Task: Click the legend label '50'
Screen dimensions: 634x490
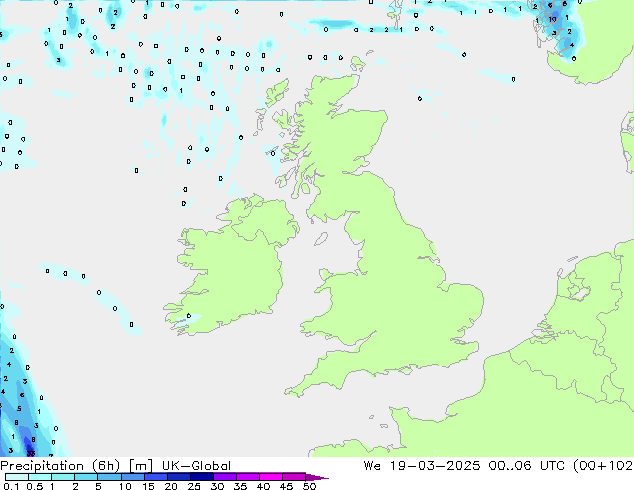Action: coord(309,486)
